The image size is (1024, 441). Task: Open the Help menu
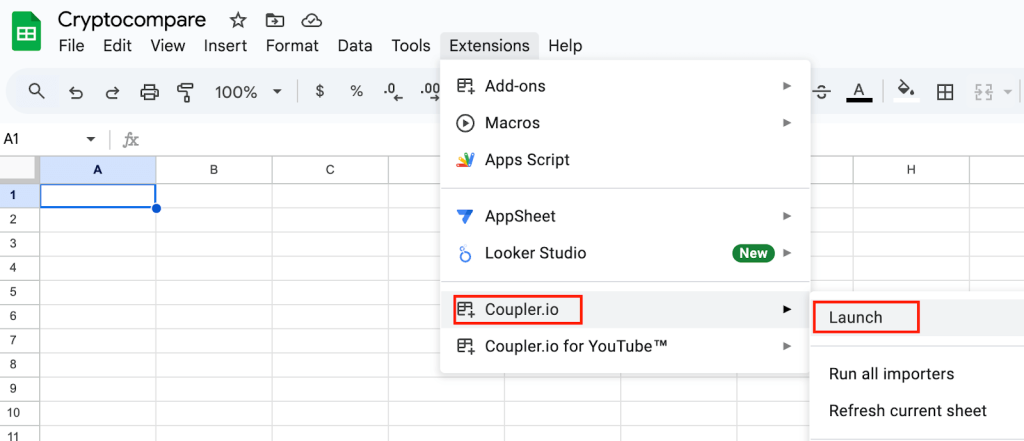[565, 46]
